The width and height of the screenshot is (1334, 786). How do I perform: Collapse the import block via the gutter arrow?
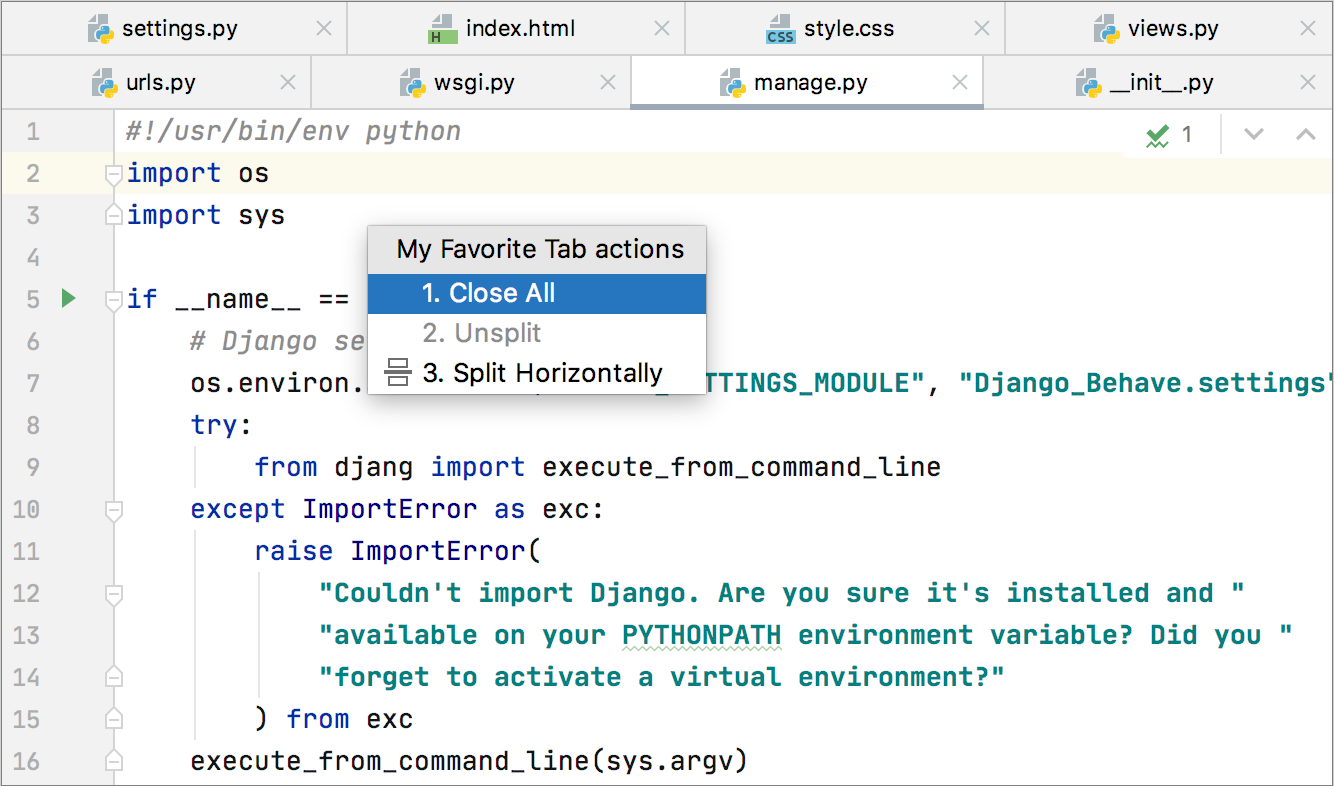[113, 173]
